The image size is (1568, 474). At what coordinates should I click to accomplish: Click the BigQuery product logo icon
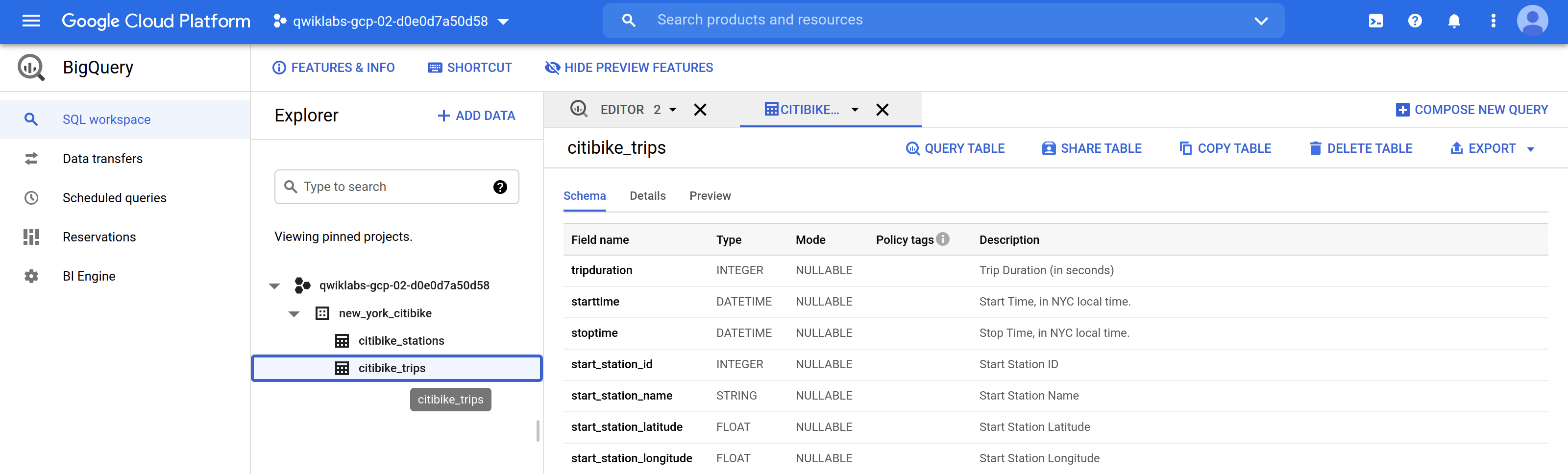pyautogui.click(x=31, y=68)
